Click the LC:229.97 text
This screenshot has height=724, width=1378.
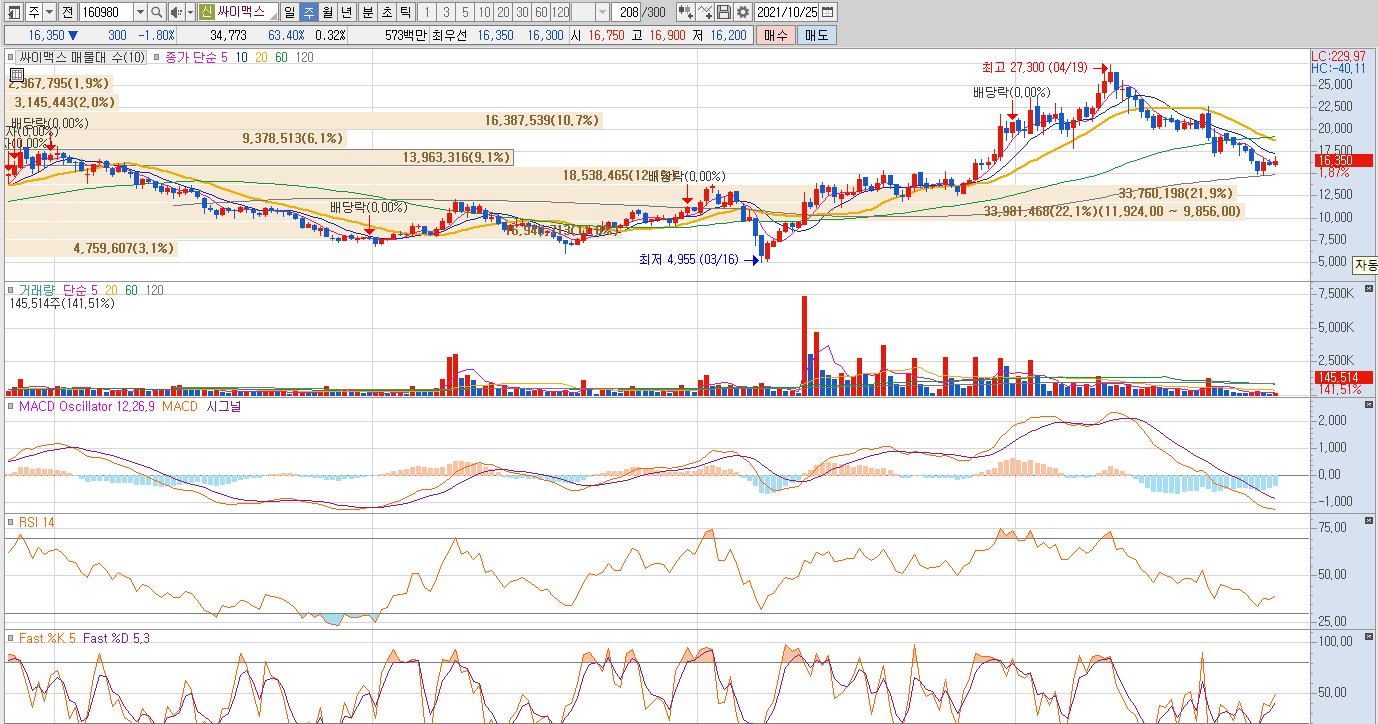[1338, 56]
